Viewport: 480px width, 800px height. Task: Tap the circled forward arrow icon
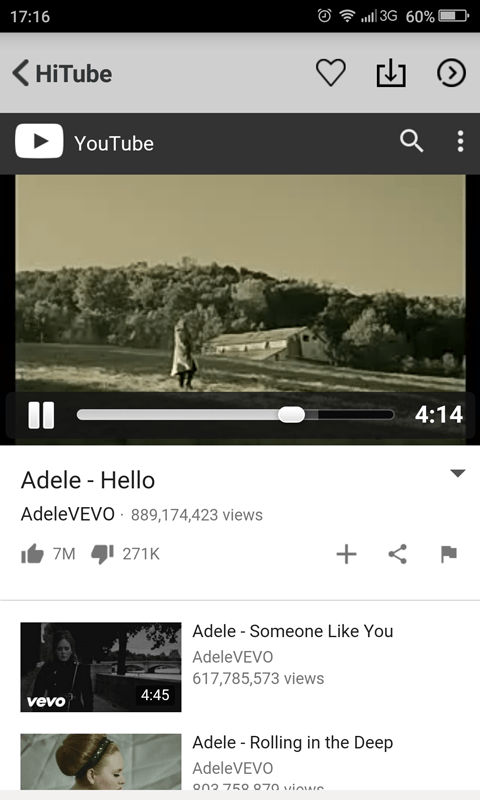pos(451,73)
